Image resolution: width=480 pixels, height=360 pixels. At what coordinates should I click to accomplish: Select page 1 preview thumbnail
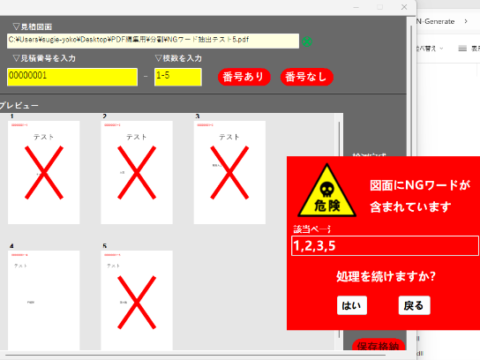click(44, 172)
